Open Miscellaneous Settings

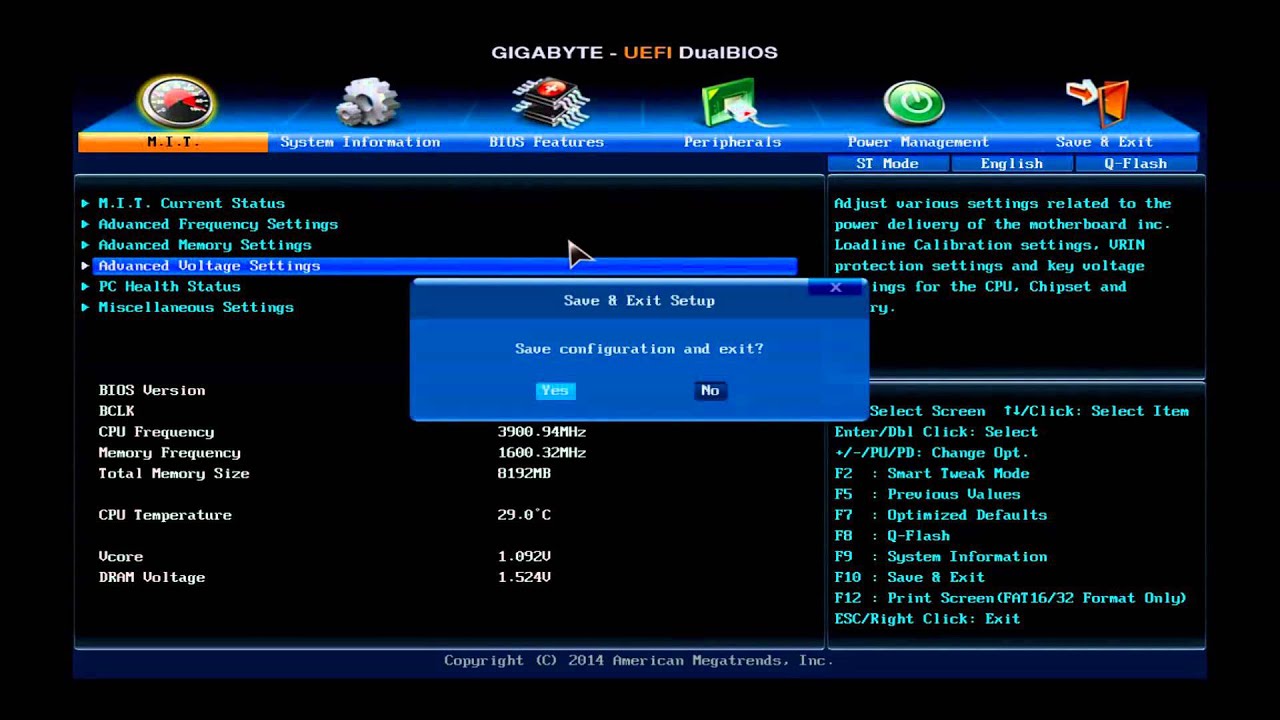coord(196,308)
